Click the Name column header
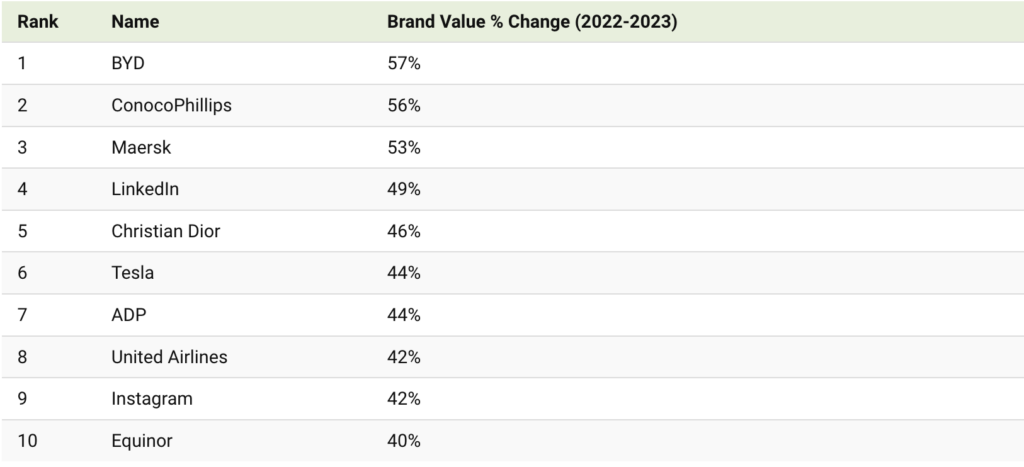Viewport: 1024px width, 467px height. tap(135, 21)
